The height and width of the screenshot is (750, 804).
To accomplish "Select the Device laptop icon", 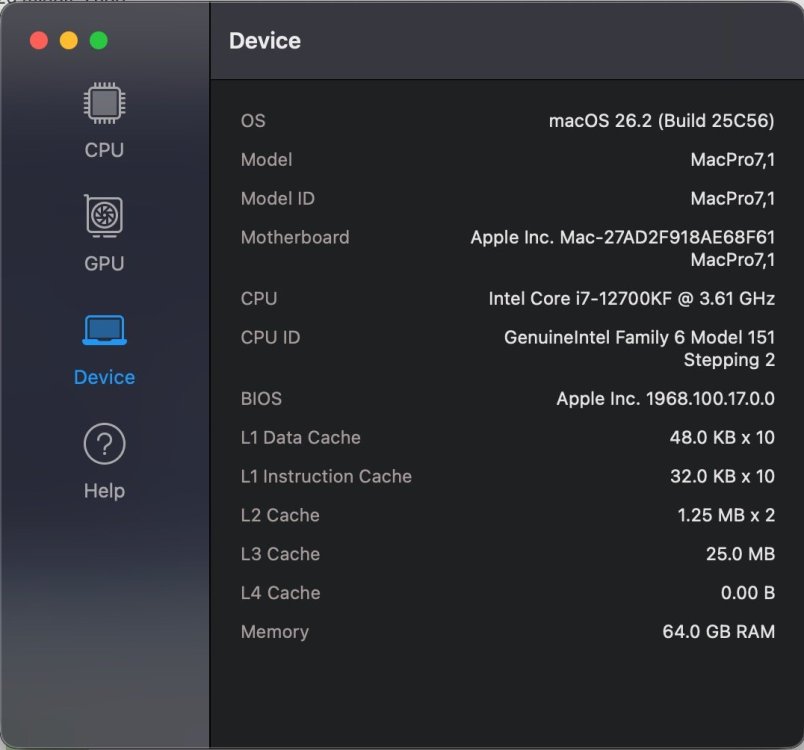I will pos(104,330).
